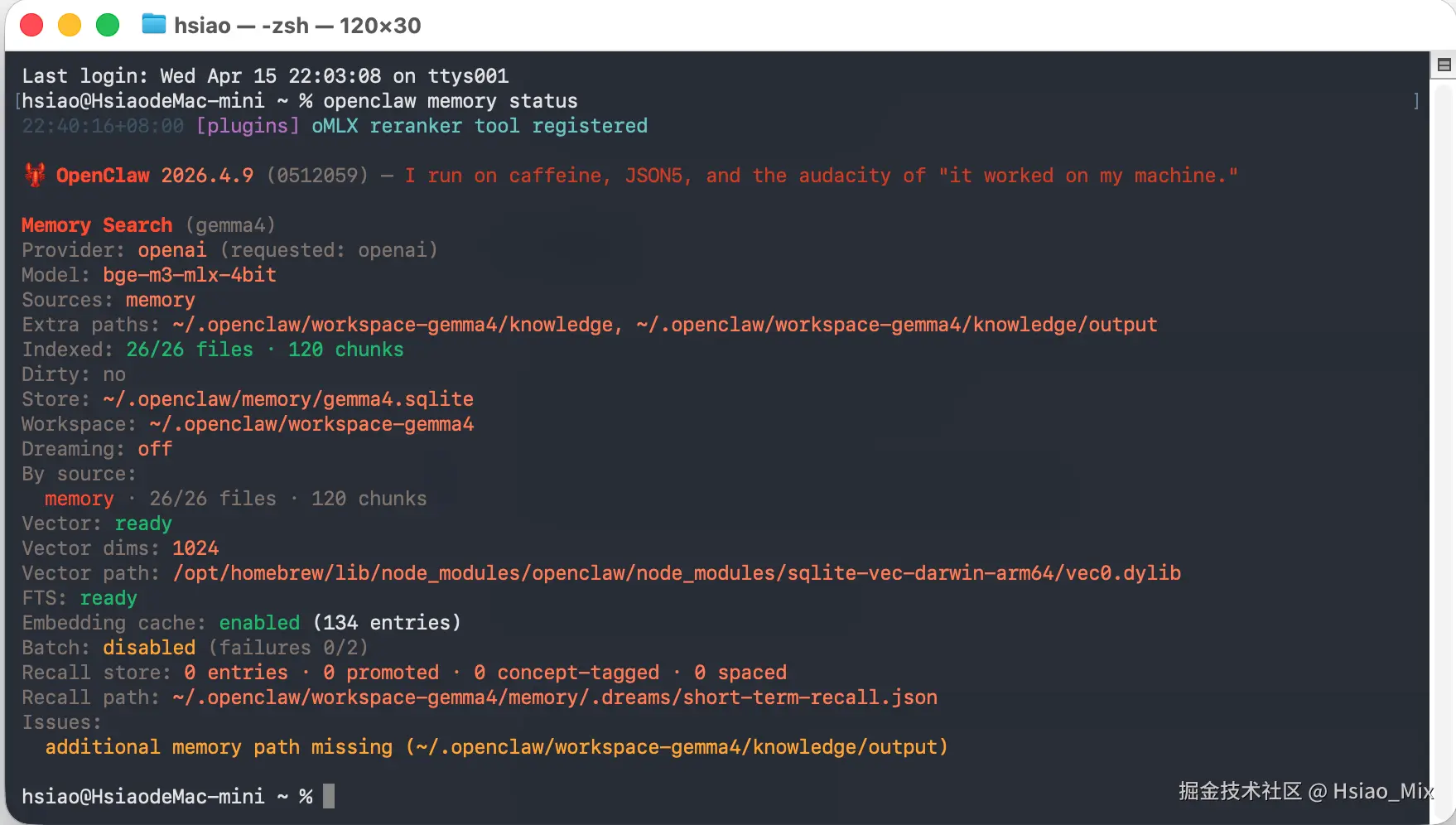Click the OpenClaw lobster icon
This screenshot has width=1456, height=825.
(x=35, y=175)
